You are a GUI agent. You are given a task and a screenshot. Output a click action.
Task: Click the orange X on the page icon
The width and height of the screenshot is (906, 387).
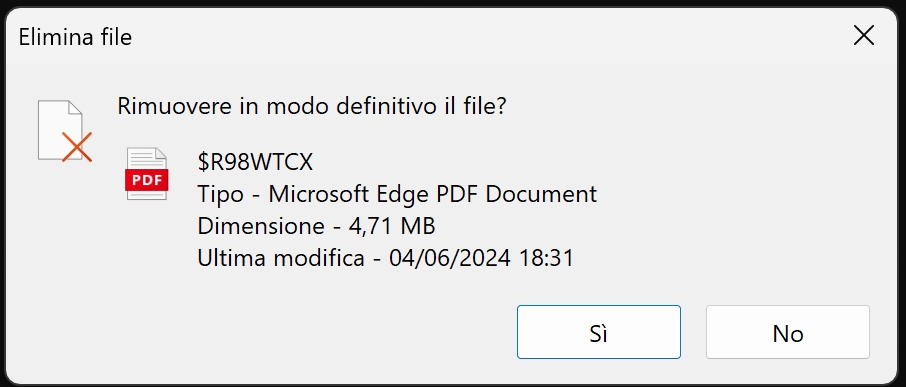[77, 147]
